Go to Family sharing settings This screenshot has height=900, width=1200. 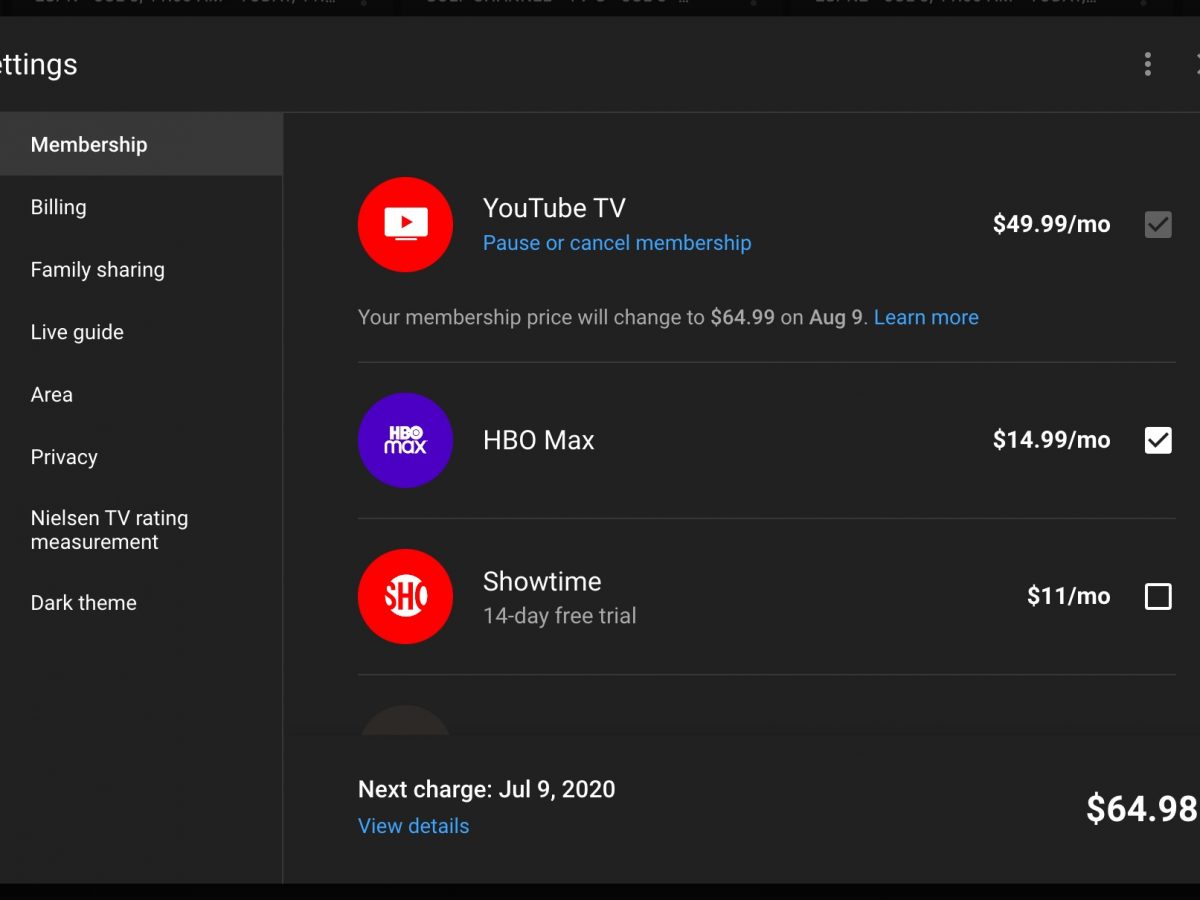(x=98, y=270)
